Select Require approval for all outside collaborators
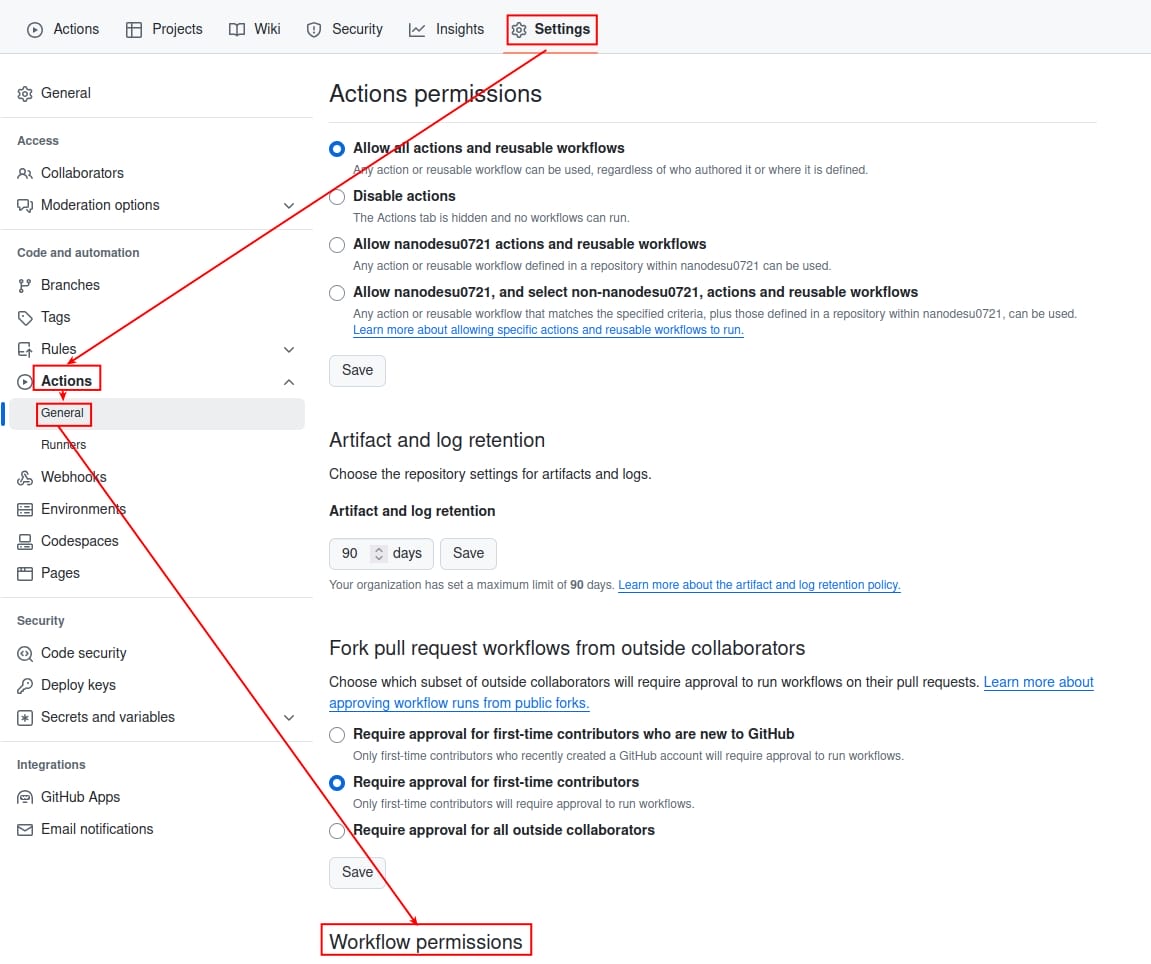This screenshot has height=964, width=1151. click(337, 831)
